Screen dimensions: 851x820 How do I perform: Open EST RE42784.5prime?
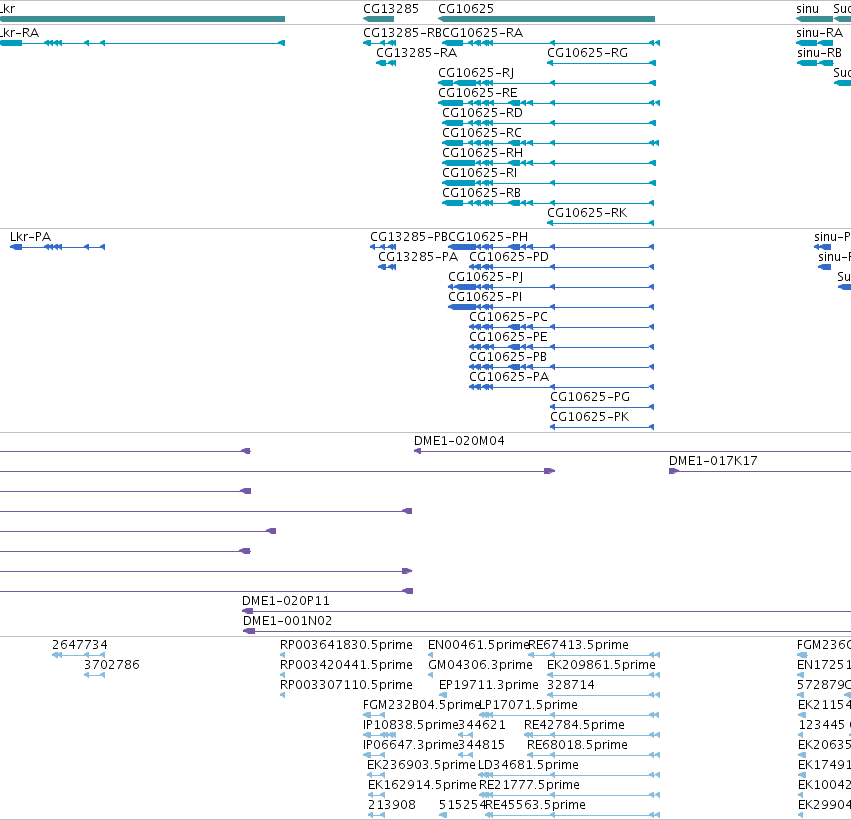click(x=574, y=726)
